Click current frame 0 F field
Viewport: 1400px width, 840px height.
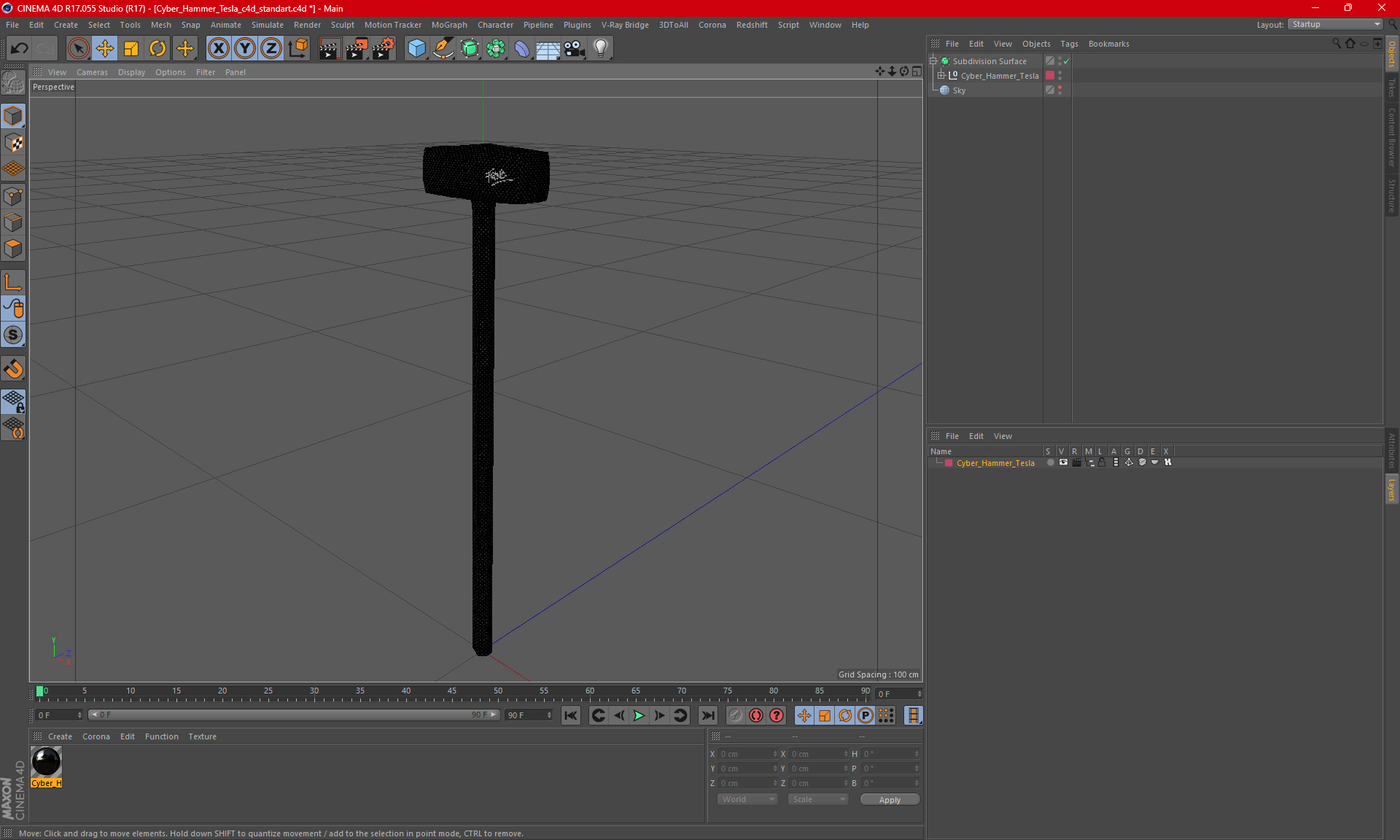pyautogui.click(x=899, y=693)
